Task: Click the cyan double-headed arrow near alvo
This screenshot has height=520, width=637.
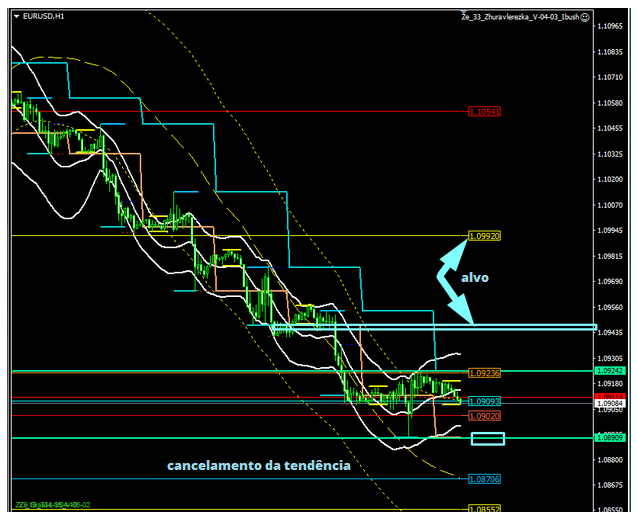Action: pos(447,272)
